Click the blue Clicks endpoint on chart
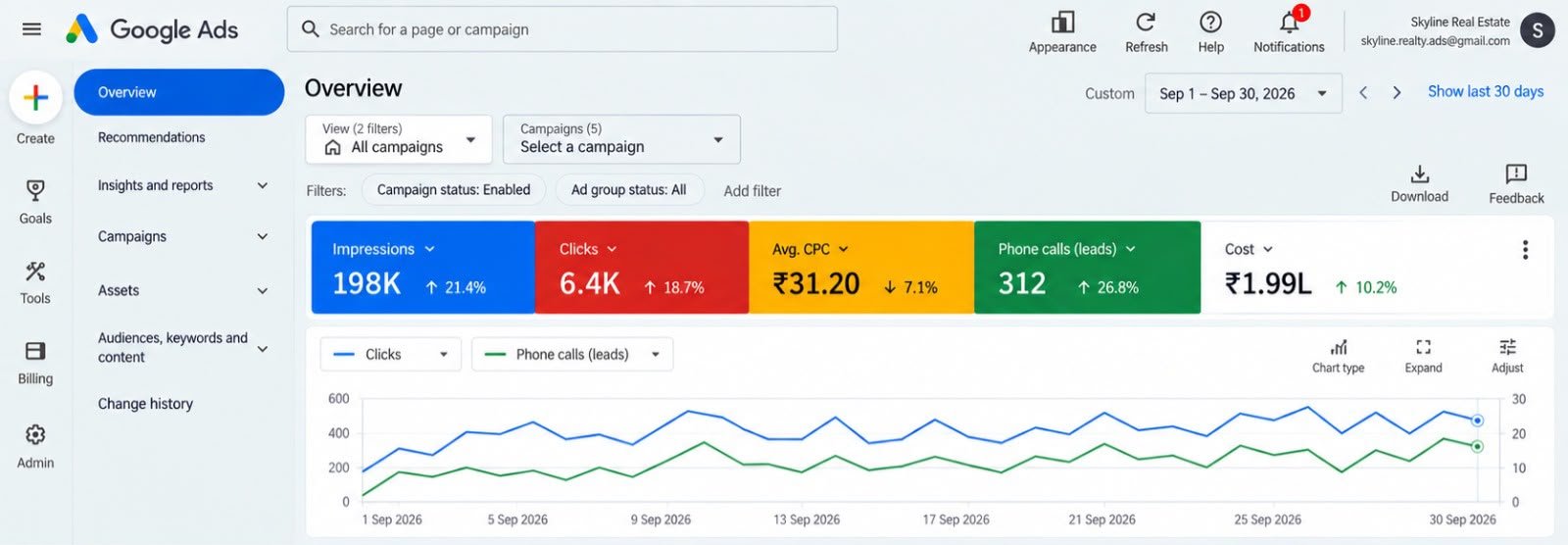This screenshot has width=1568, height=545. pos(1477,421)
